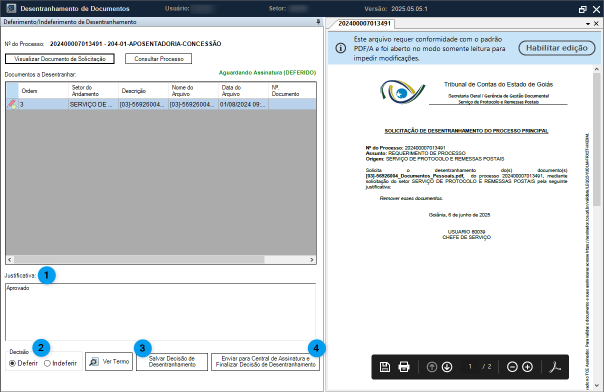Click the Habilitar edição button

557,48
